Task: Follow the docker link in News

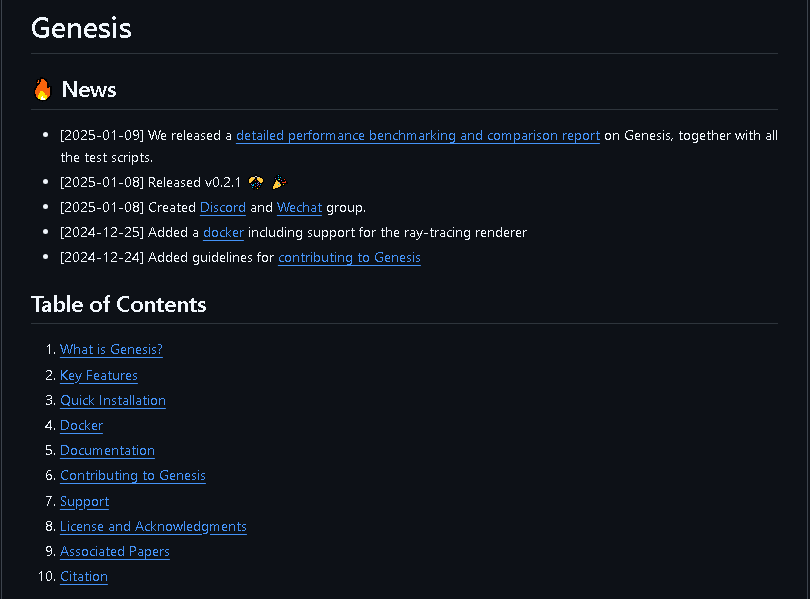Action: click(223, 233)
